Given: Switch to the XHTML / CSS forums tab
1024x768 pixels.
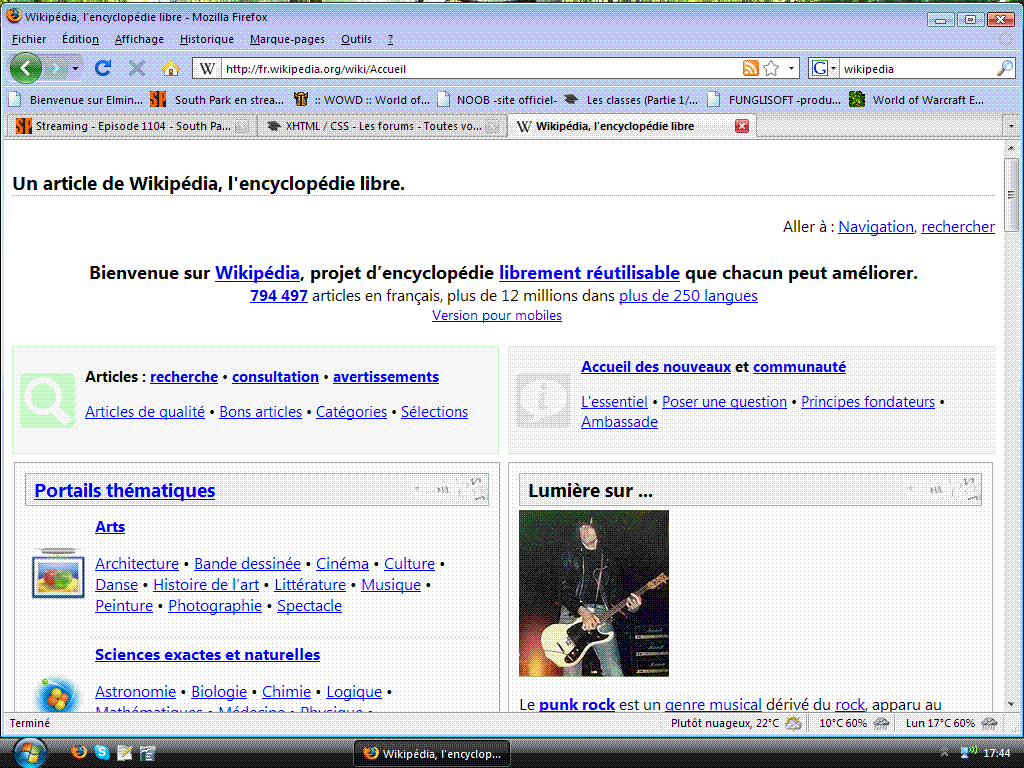Looking at the screenshot, I should 374,126.
